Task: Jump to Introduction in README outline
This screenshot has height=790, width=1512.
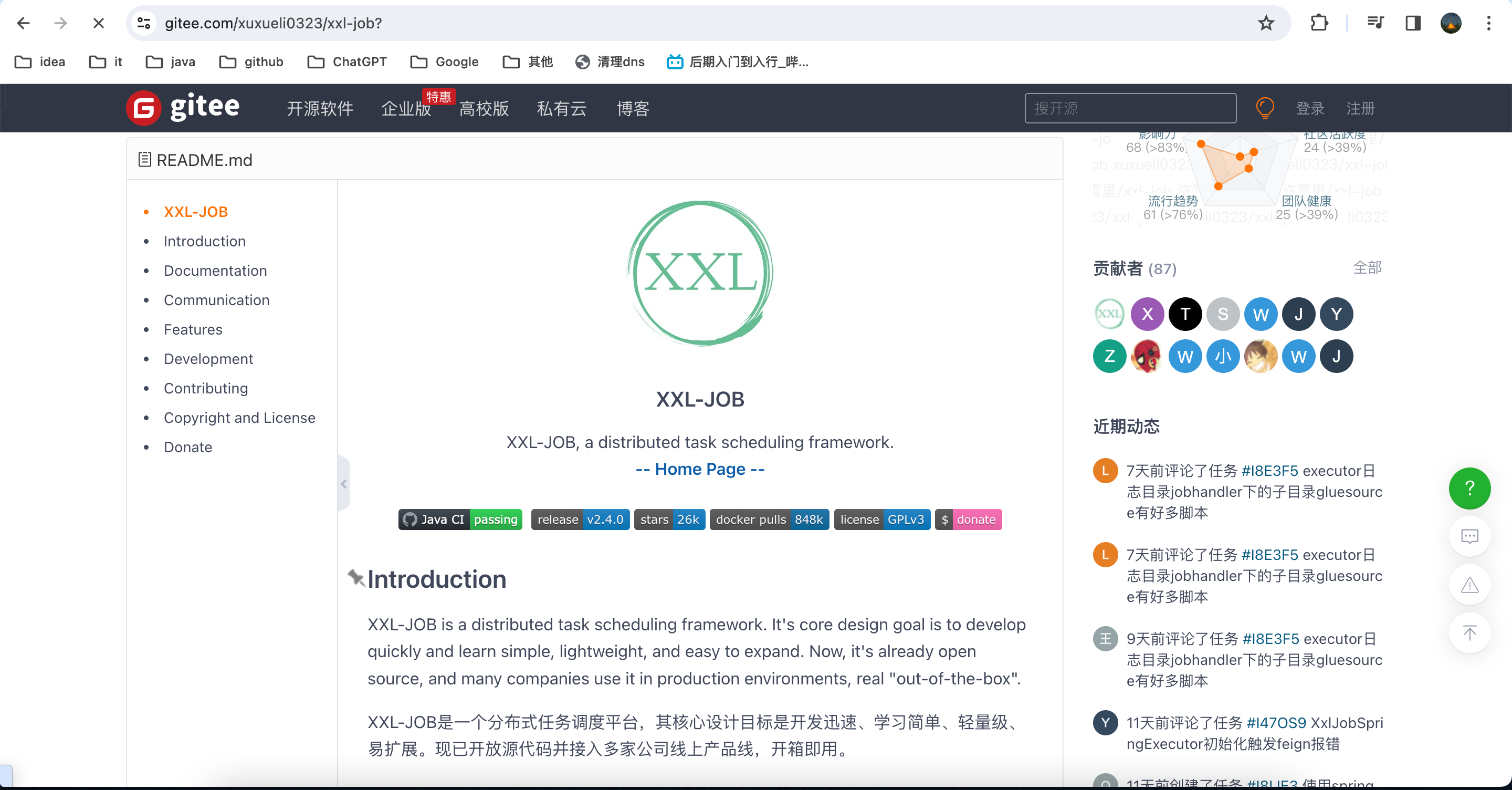Action: pyautogui.click(x=204, y=242)
